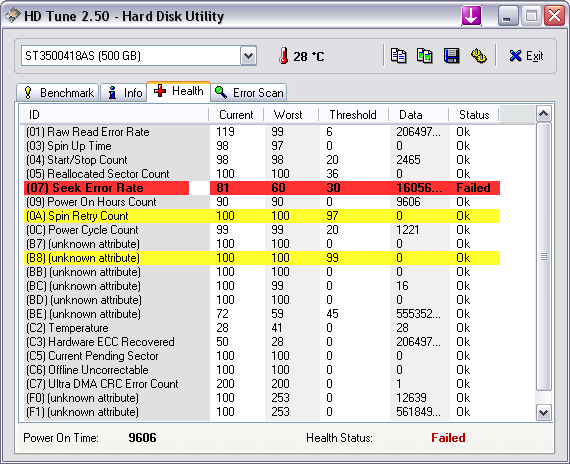
Task: Click the HD Tune title bar icon
Action: pos(12,16)
